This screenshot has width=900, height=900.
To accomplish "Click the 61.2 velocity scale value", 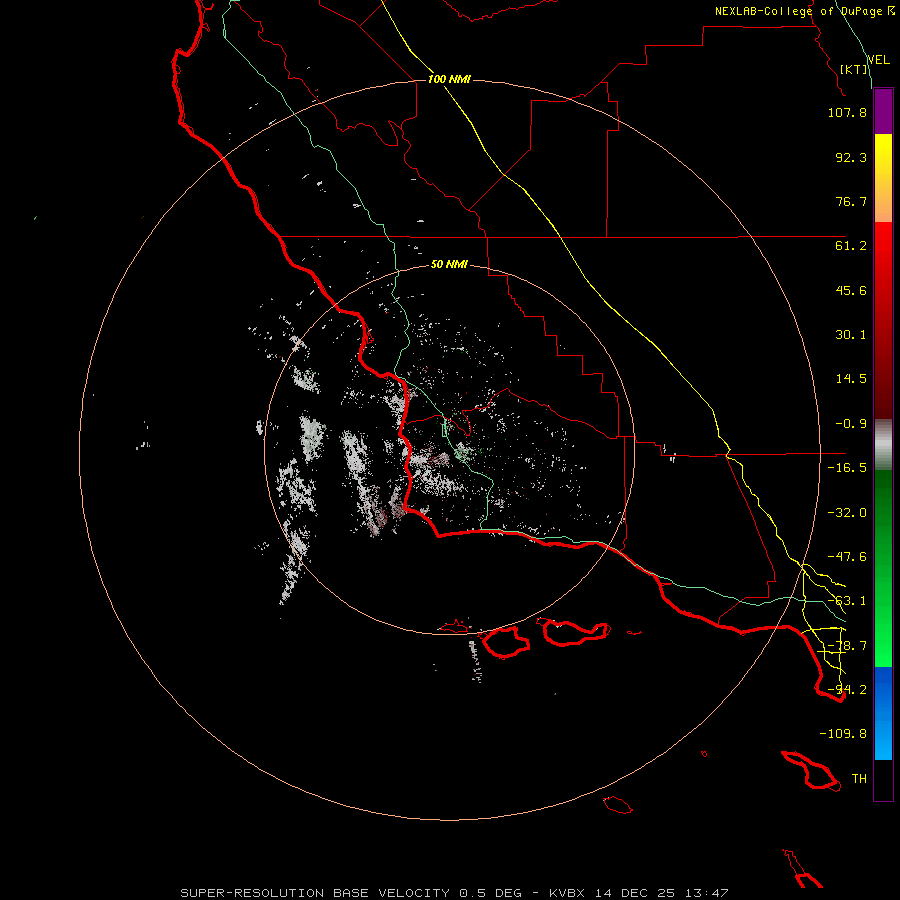I will pyautogui.click(x=851, y=246).
